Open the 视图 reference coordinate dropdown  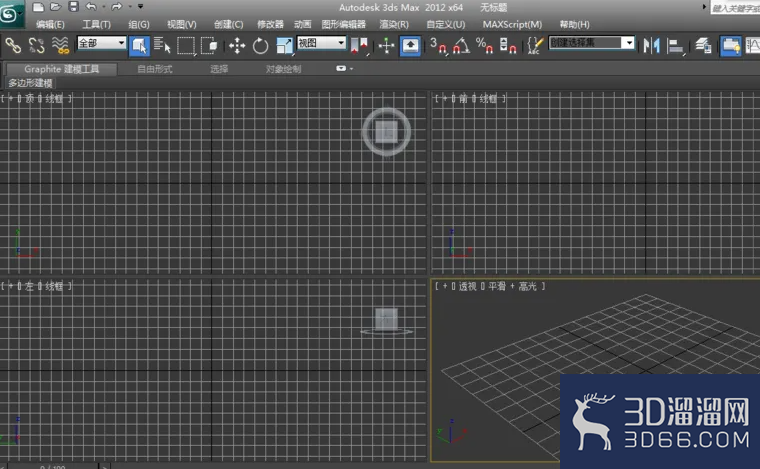(321, 44)
